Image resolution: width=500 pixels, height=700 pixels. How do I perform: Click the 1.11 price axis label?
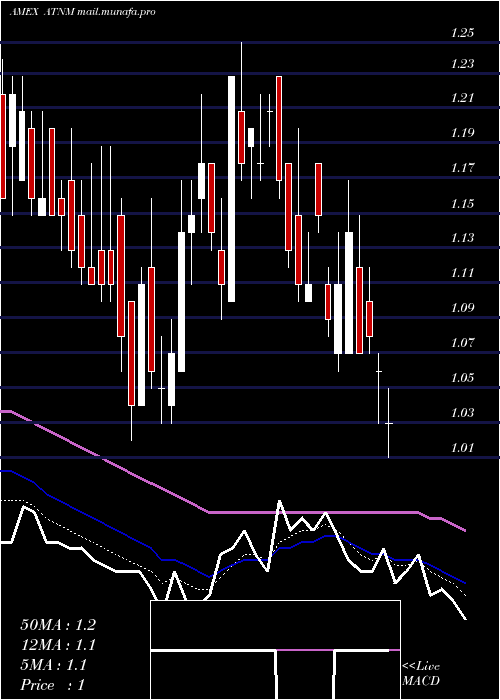click(462, 272)
